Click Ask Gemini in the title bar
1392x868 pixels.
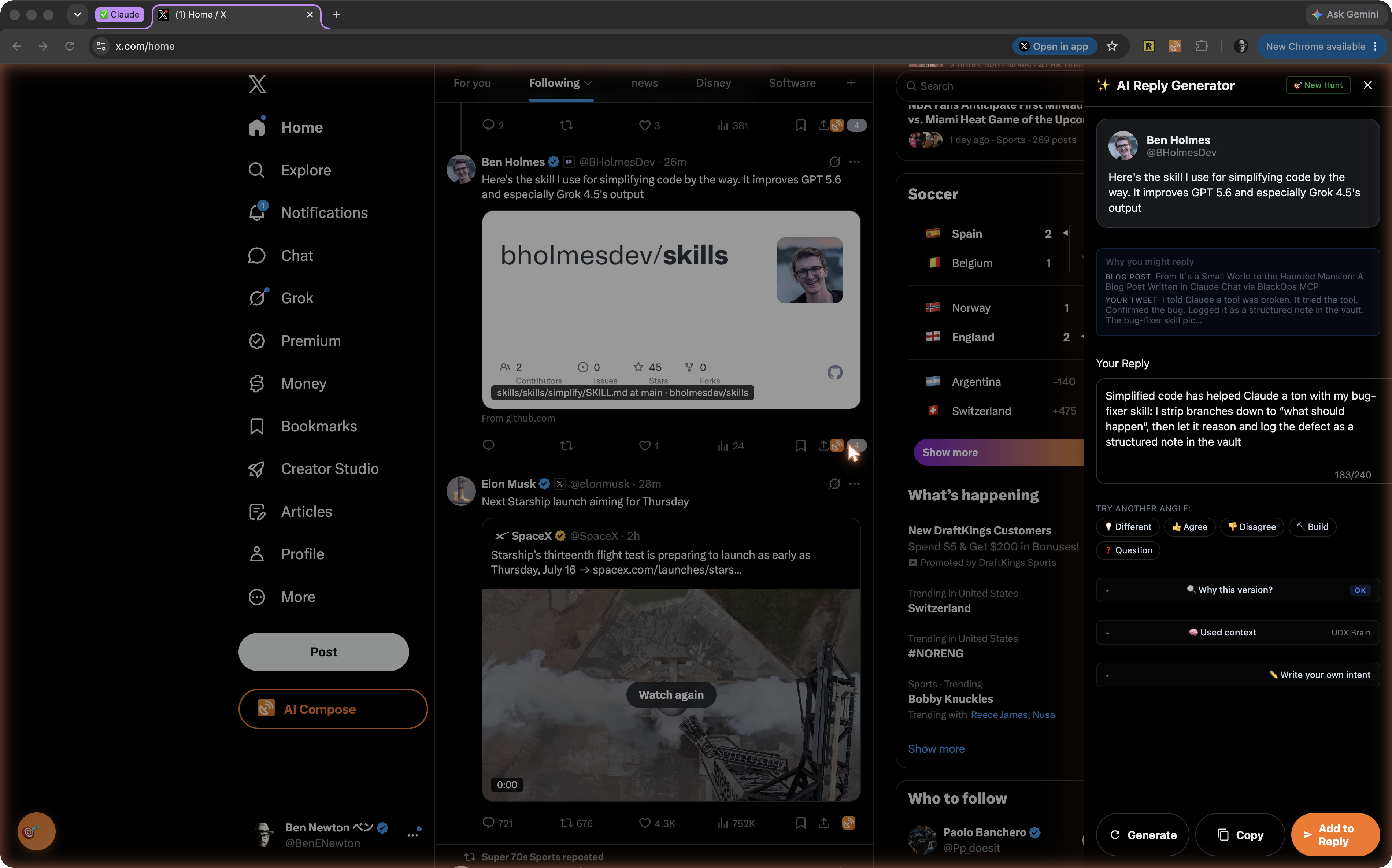tap(1345, 14)
